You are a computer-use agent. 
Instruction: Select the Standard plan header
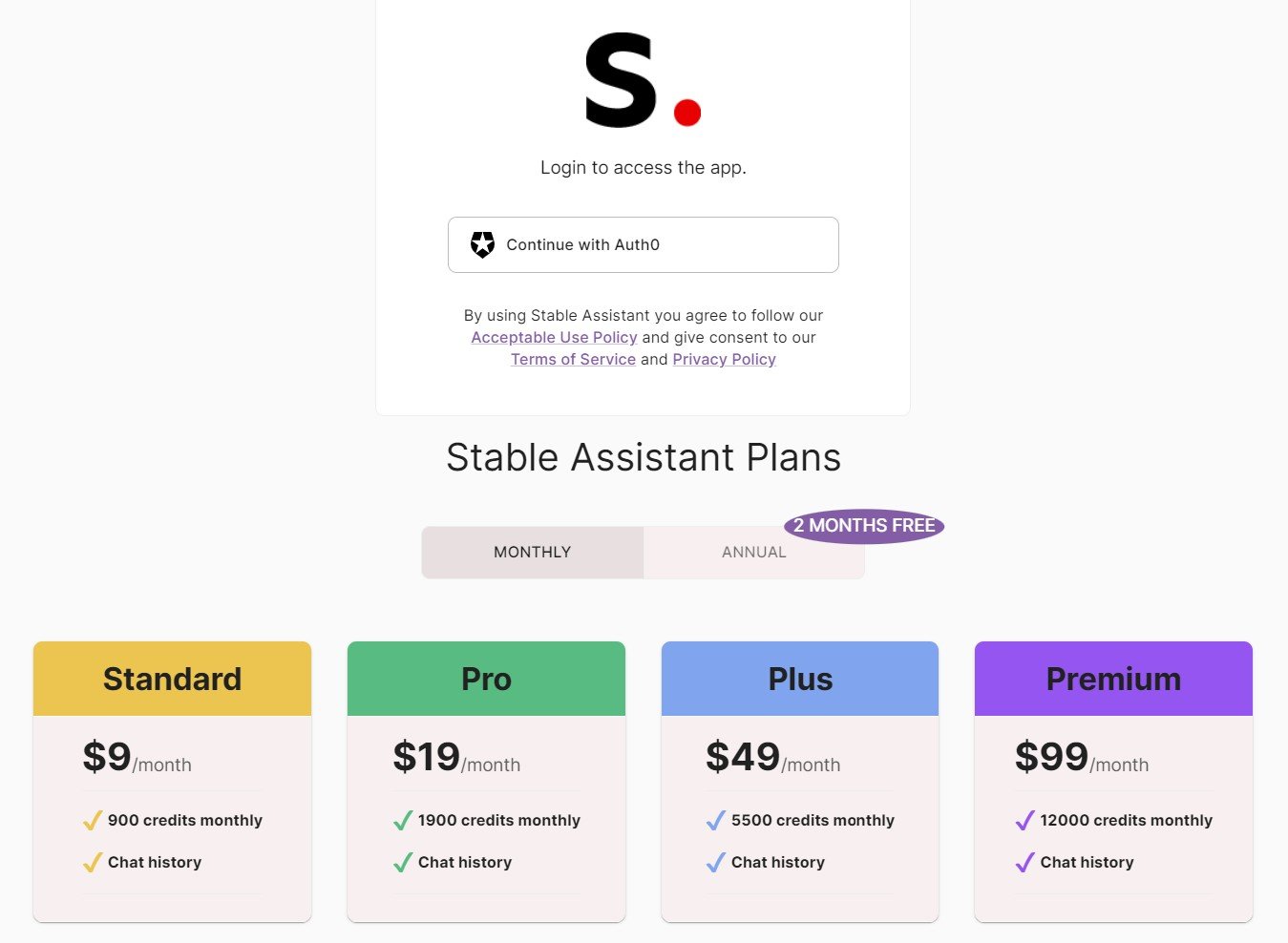pos(172,679)
